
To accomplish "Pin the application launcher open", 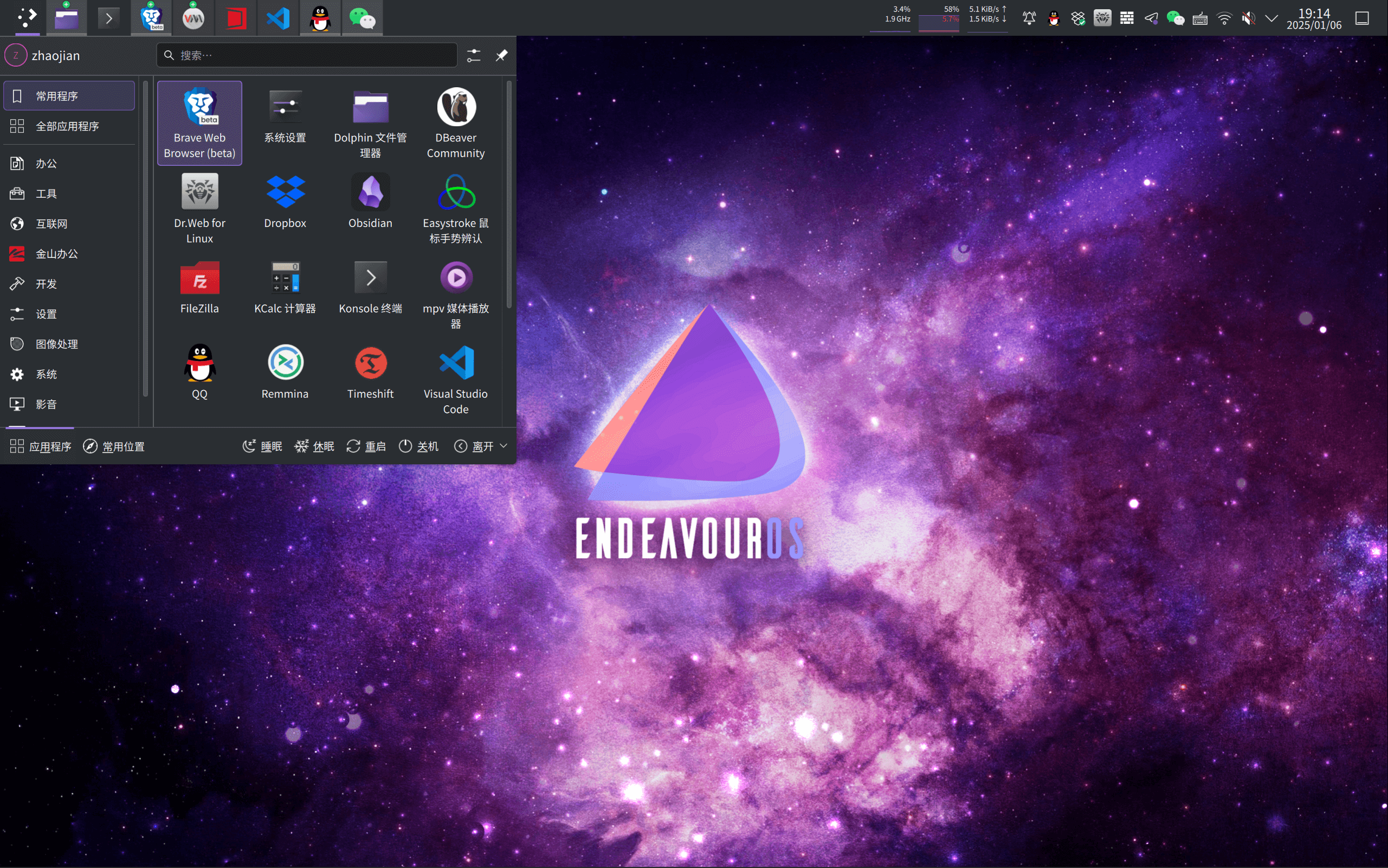I will pyautogui.click(x=501, y=55).
